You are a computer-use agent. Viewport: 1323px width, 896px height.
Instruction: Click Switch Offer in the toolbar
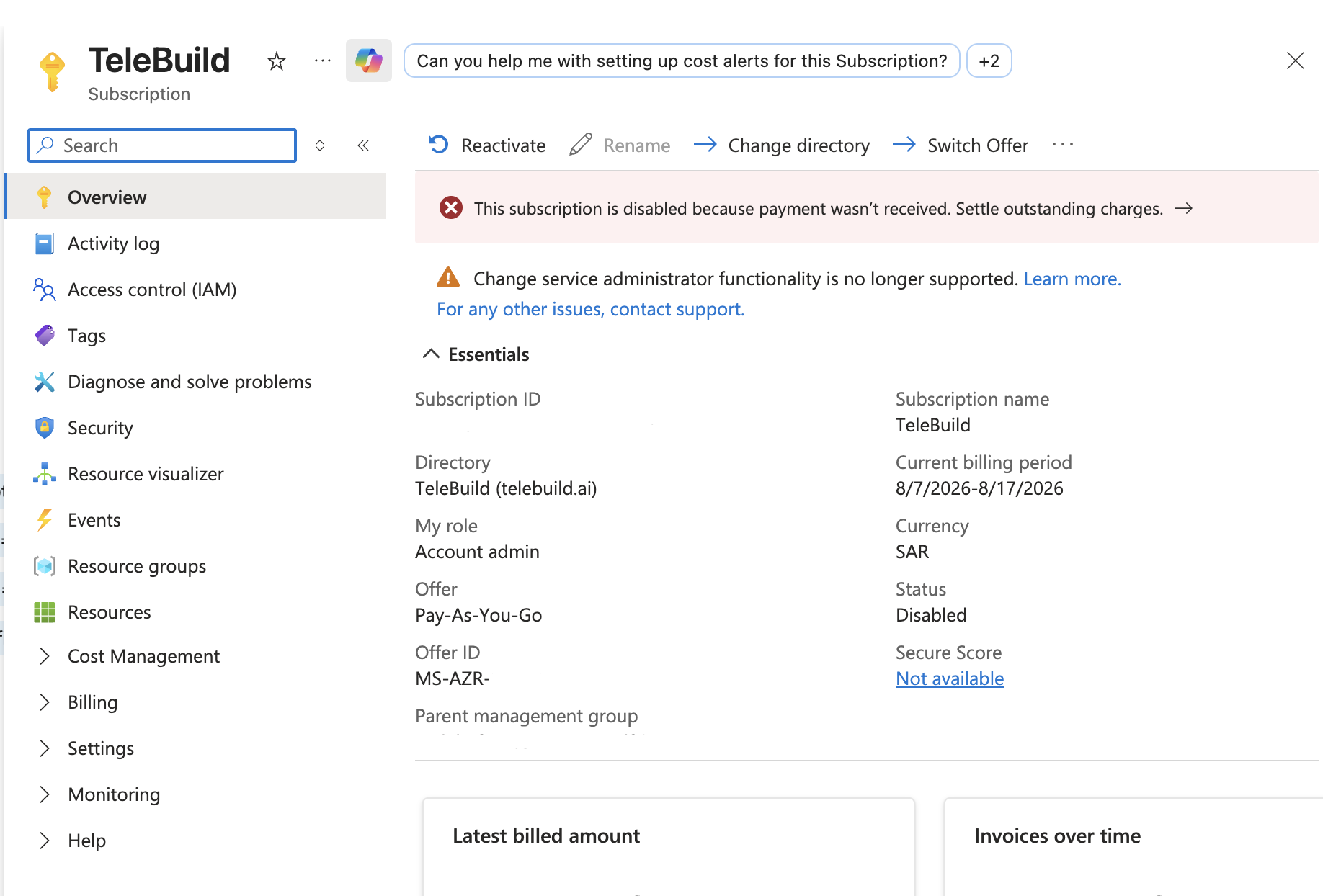tap(961, 145)
